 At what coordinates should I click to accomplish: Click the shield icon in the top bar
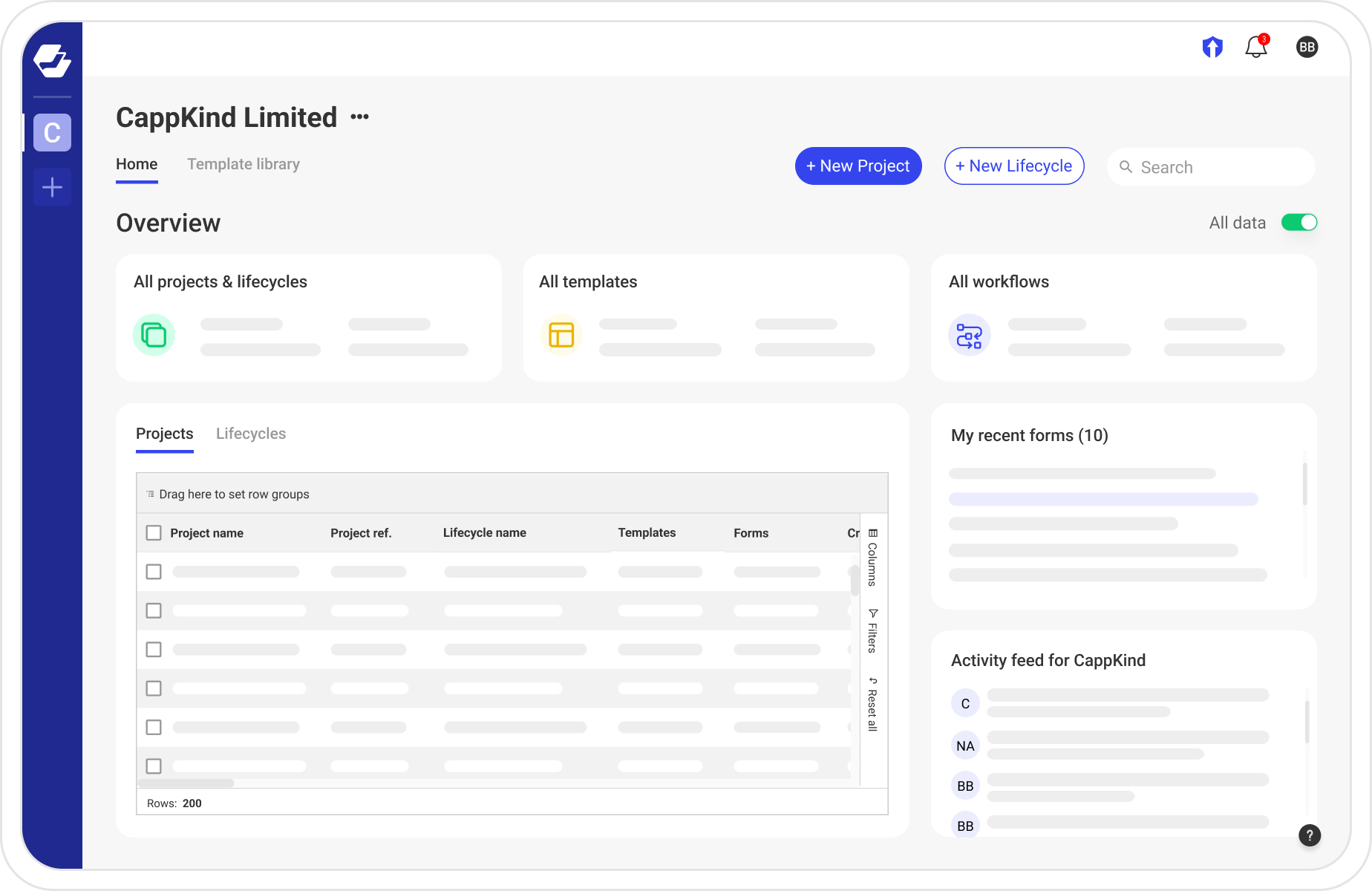[x=1212, y=47]
